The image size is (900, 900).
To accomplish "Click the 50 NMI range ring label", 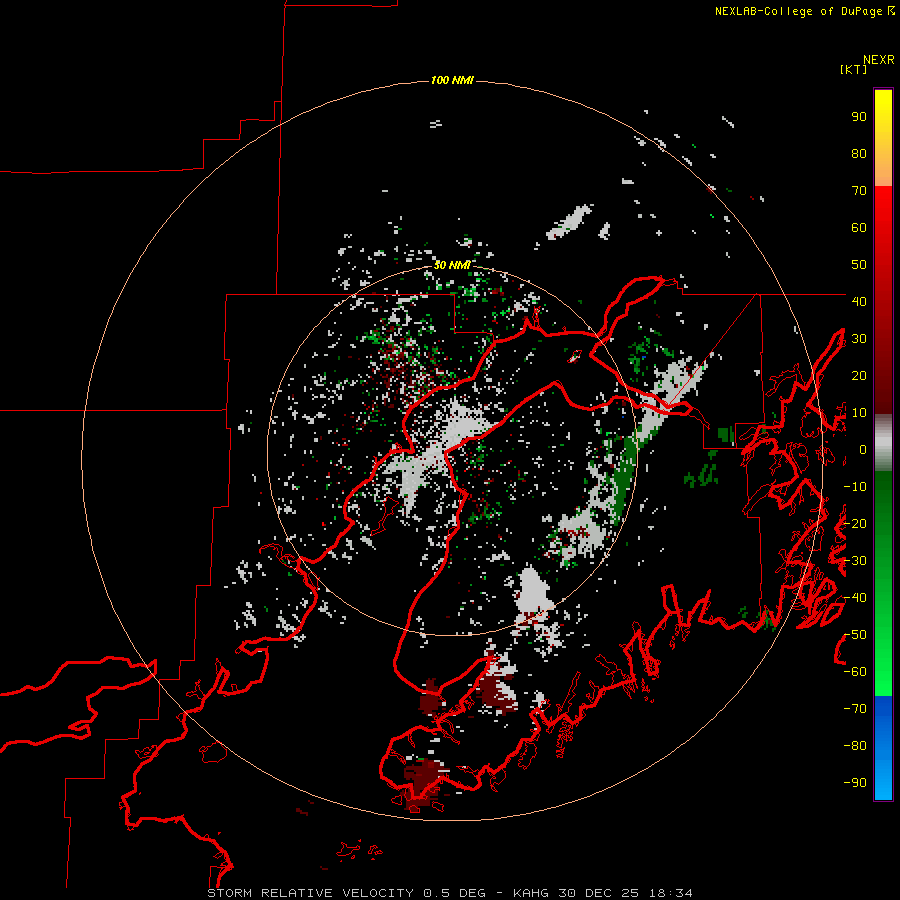I will click(x=452, y=265).
